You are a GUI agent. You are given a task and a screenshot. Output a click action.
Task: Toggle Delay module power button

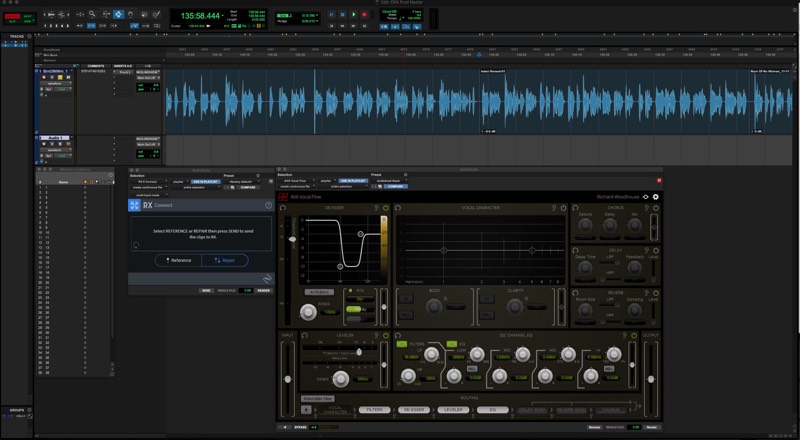656,250
